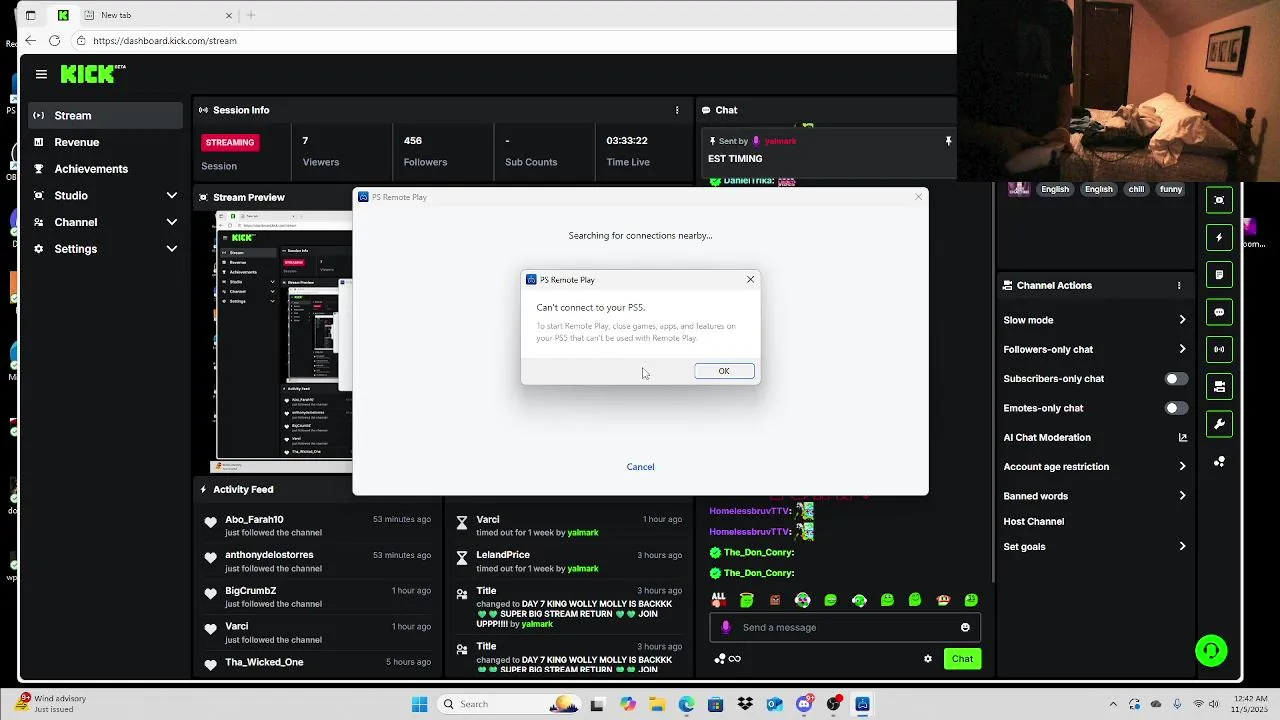Click the notes document widget icon
The image size is (1280, 720).
click(1219, 275)
